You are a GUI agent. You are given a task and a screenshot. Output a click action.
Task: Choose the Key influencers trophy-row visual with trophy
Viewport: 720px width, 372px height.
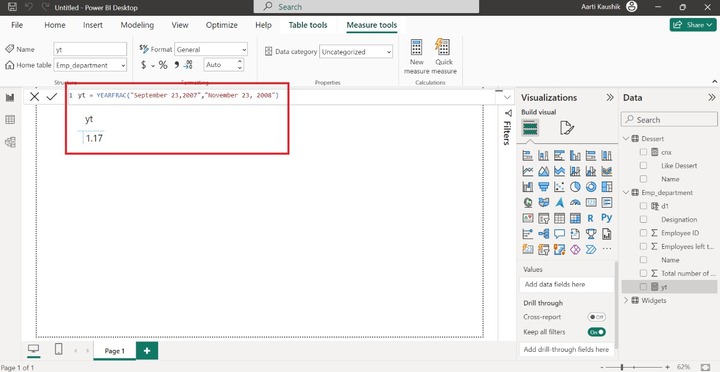pyautogui.click(x=591, y=234)
